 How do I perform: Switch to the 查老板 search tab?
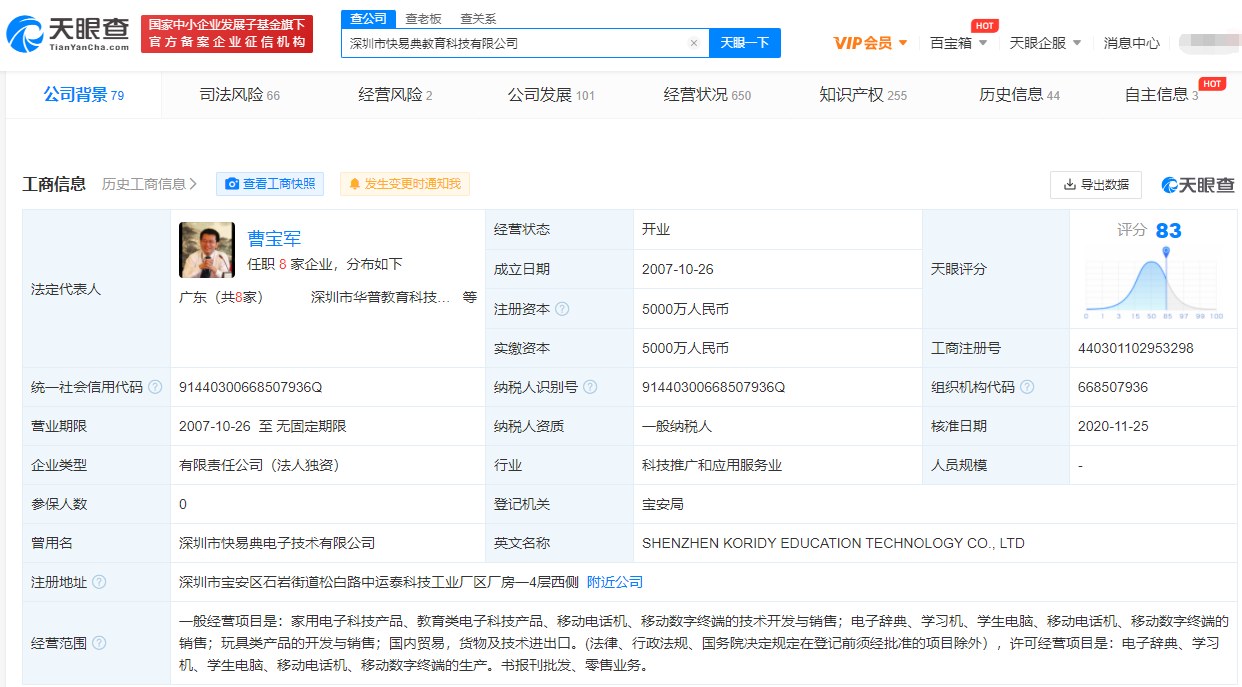[x=423, y=19]
